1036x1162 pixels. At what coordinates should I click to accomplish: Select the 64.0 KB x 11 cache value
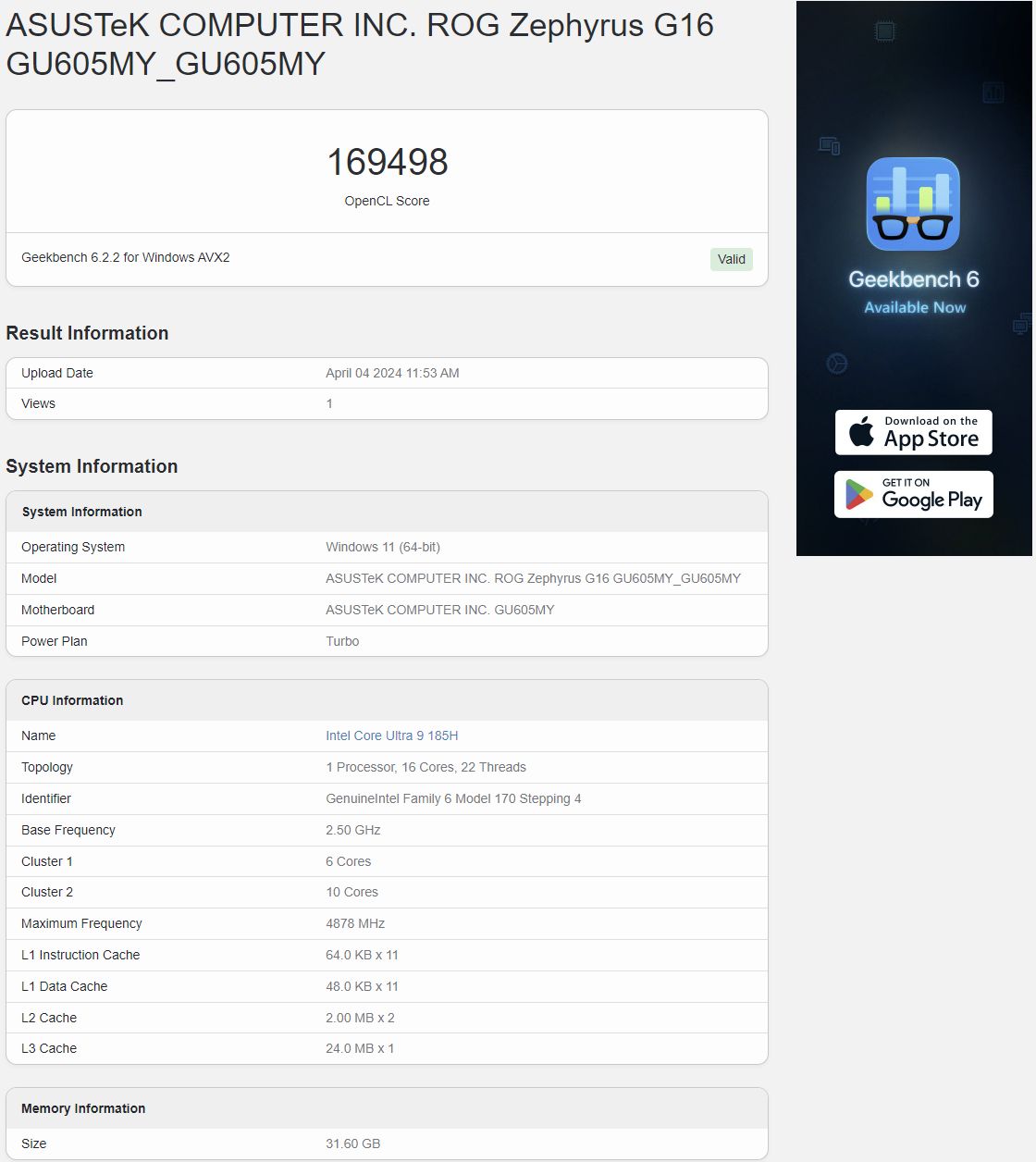tap(362, 955)
